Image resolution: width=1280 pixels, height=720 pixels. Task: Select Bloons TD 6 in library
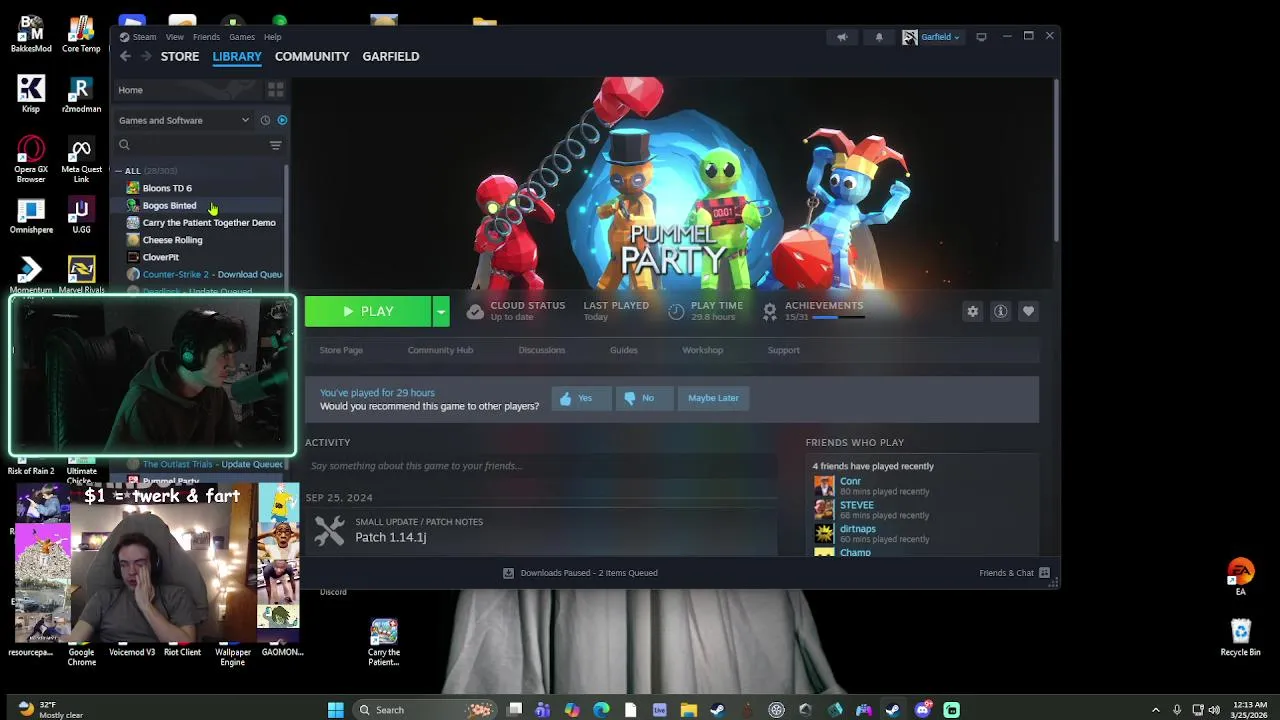click(167, 188)
